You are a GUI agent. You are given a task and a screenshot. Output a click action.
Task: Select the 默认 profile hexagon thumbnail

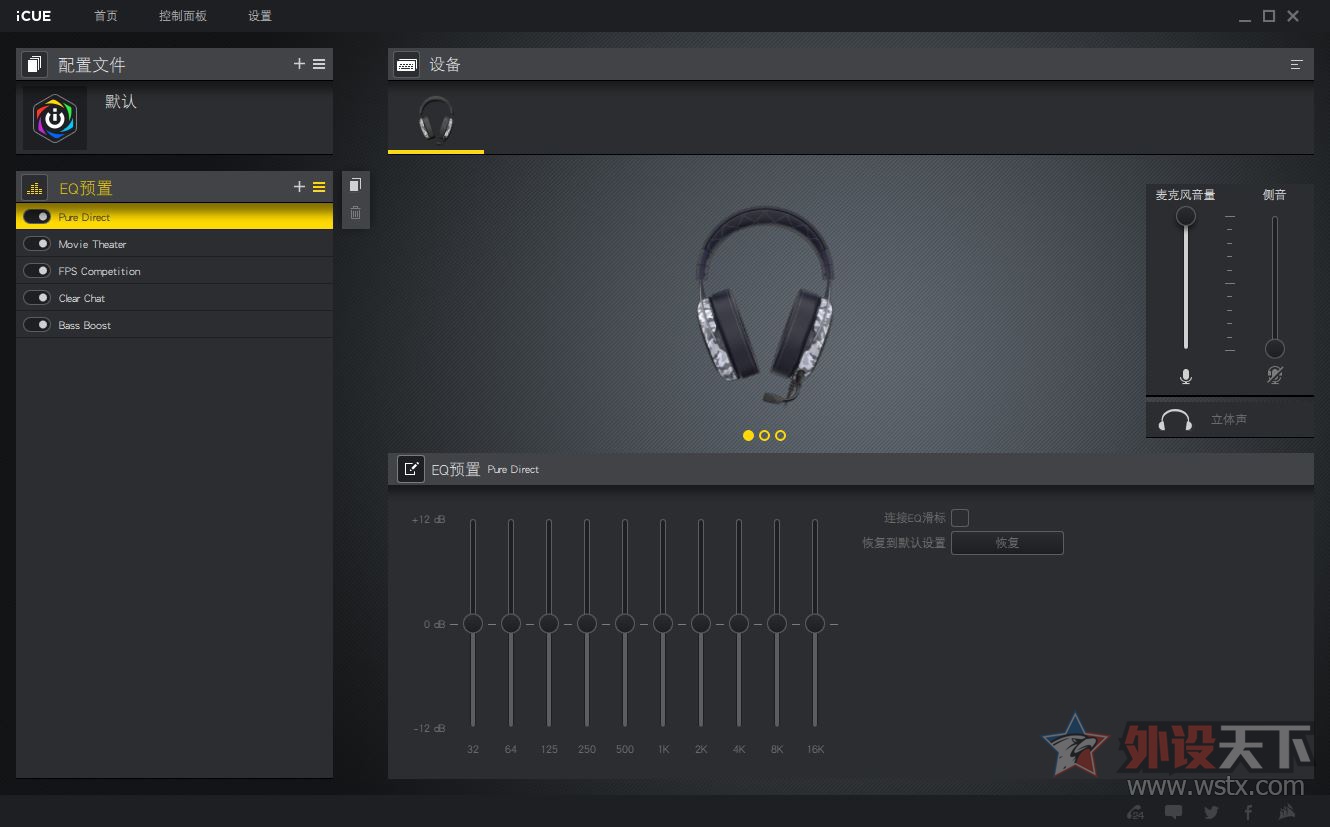tap(55, 118)
